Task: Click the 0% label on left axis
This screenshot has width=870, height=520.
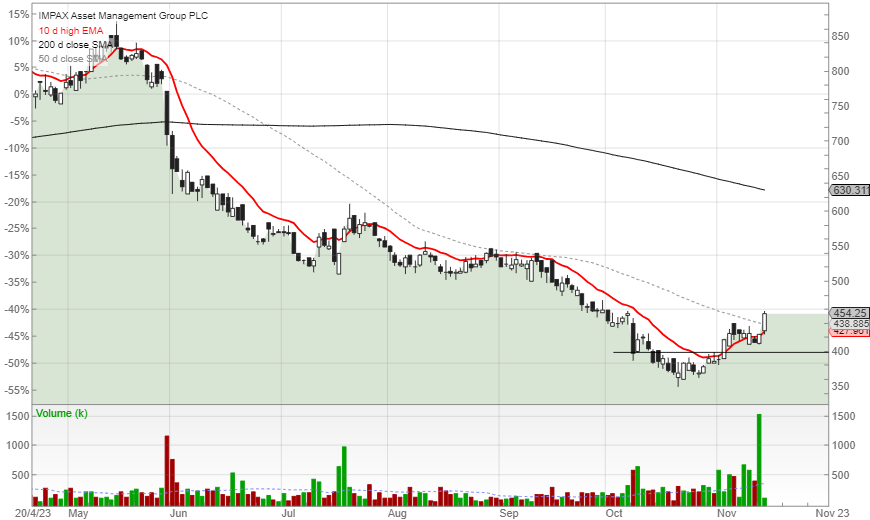Action: [x=22, y=94]
